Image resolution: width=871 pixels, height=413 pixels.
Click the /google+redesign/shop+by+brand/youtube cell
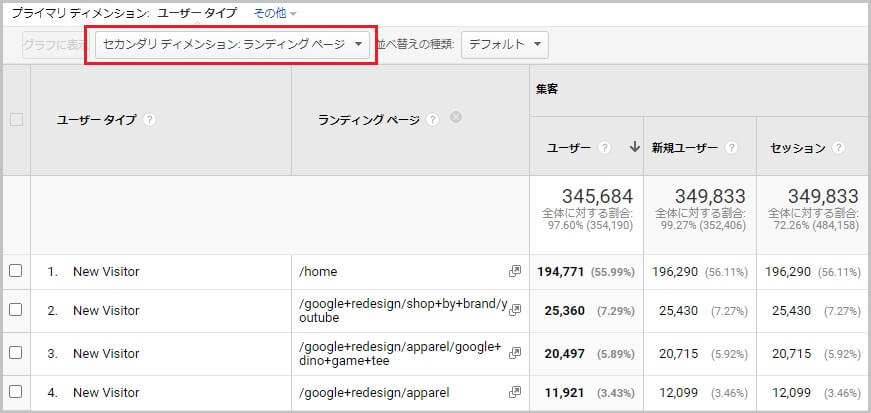[403, 311]
